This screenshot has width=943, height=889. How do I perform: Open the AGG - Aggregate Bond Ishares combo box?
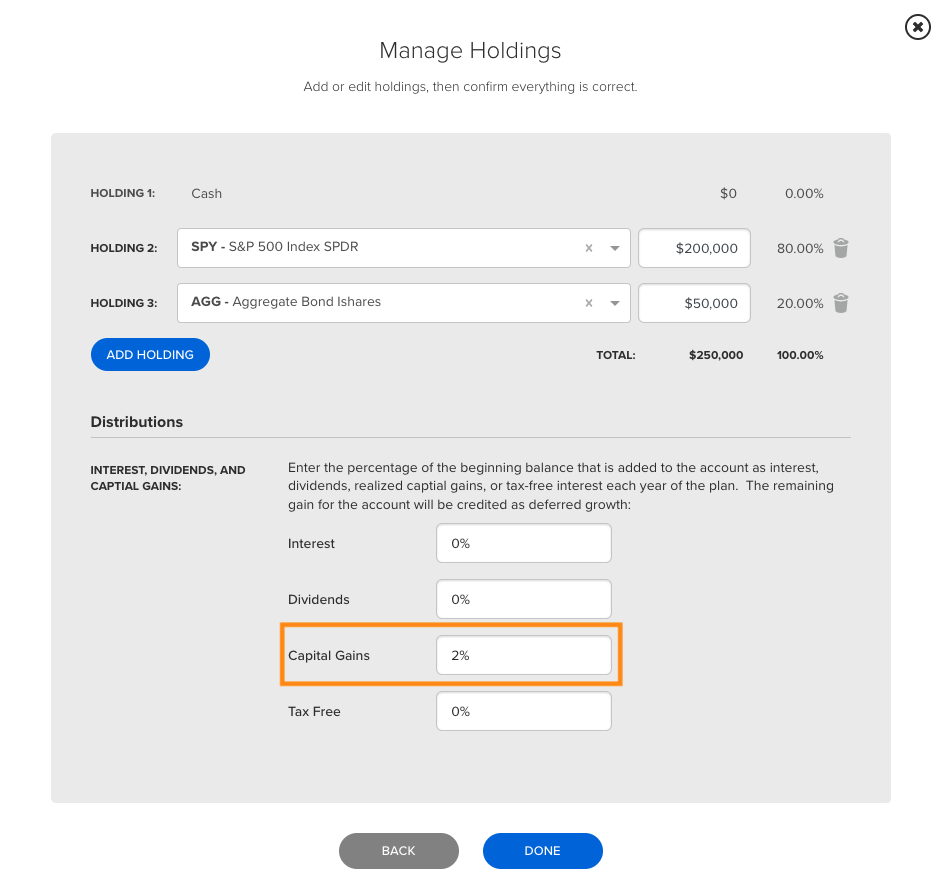point(404,303)
